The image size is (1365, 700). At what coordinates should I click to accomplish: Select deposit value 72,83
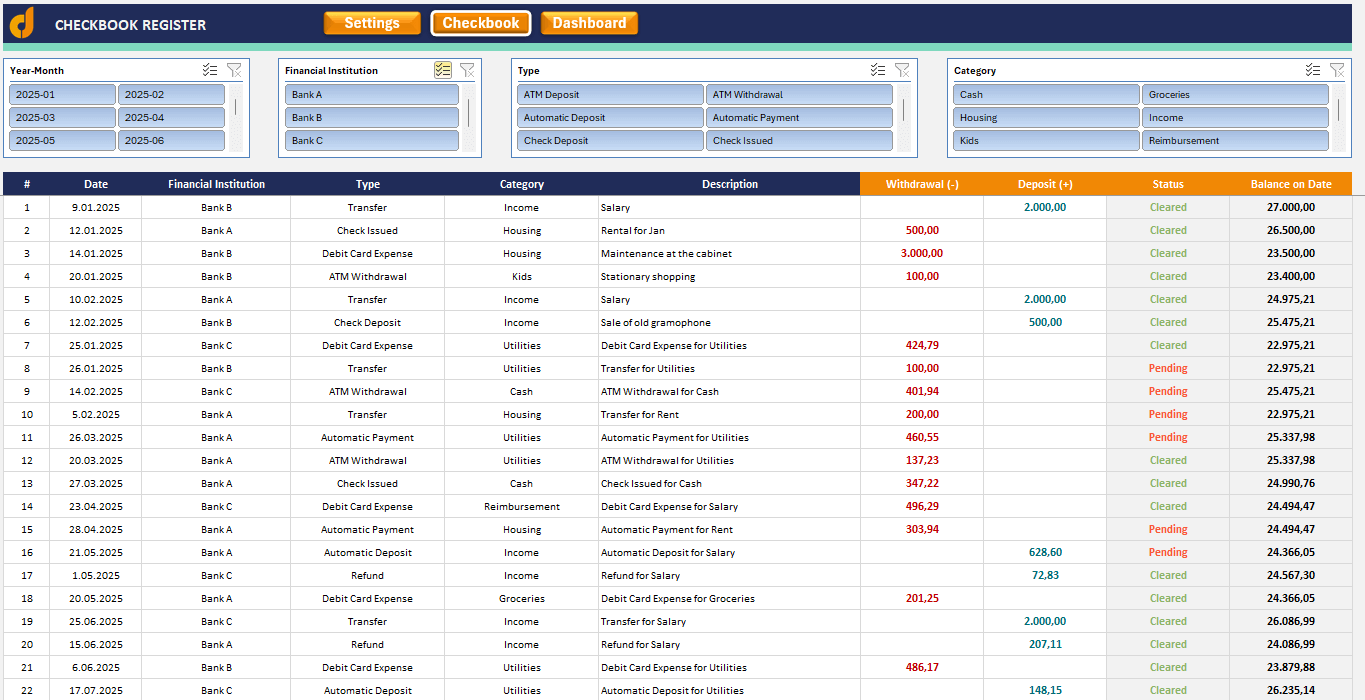pyautogui.click(x=1045, y=576)
